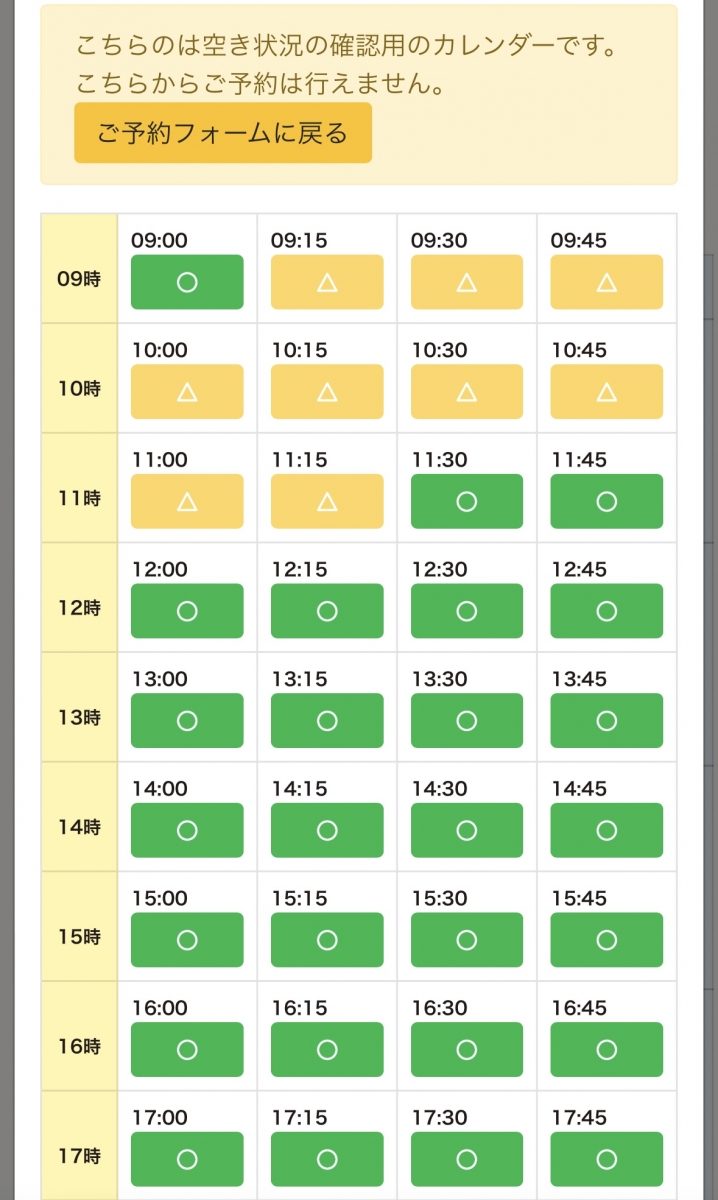Select the 10:00 triangle slot
The image size is (718, 1200).
187,392
